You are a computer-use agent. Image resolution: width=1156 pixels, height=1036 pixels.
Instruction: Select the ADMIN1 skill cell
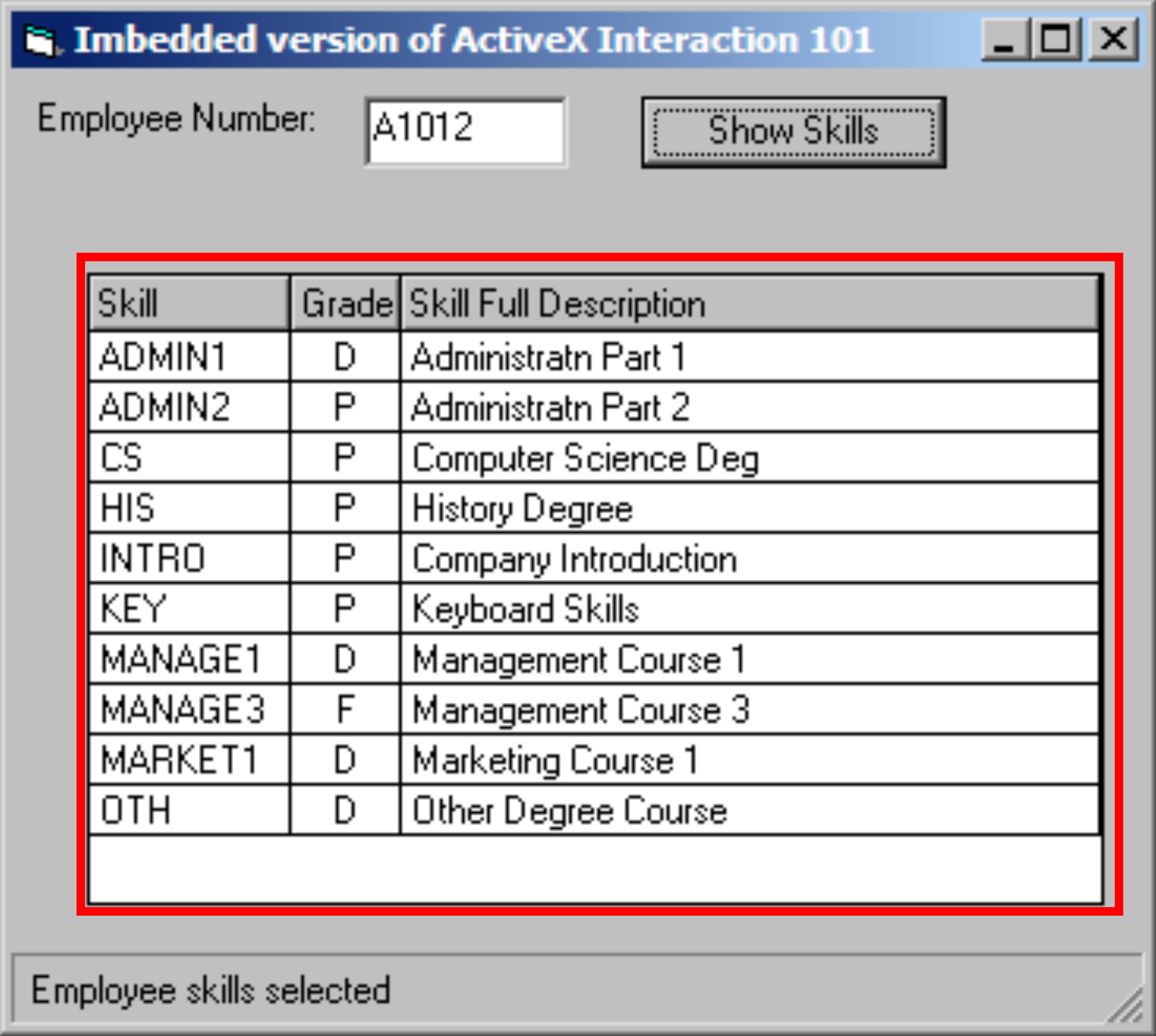pyautogui.click(x=188, y=357)
